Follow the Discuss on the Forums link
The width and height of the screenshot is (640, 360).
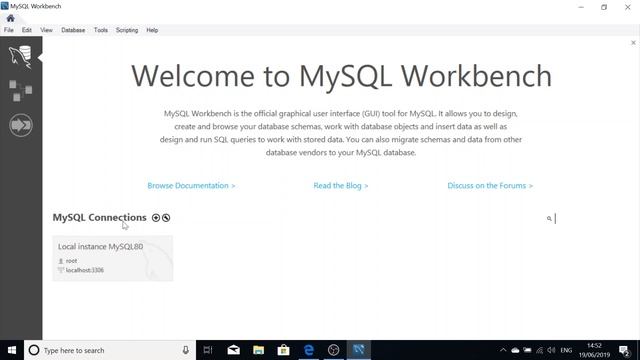pyautogui.click(x=490, y=186)
